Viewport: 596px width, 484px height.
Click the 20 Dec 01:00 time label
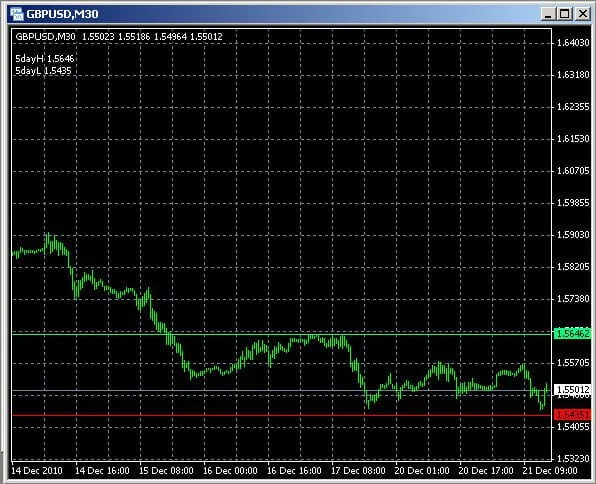pos(422,471)
